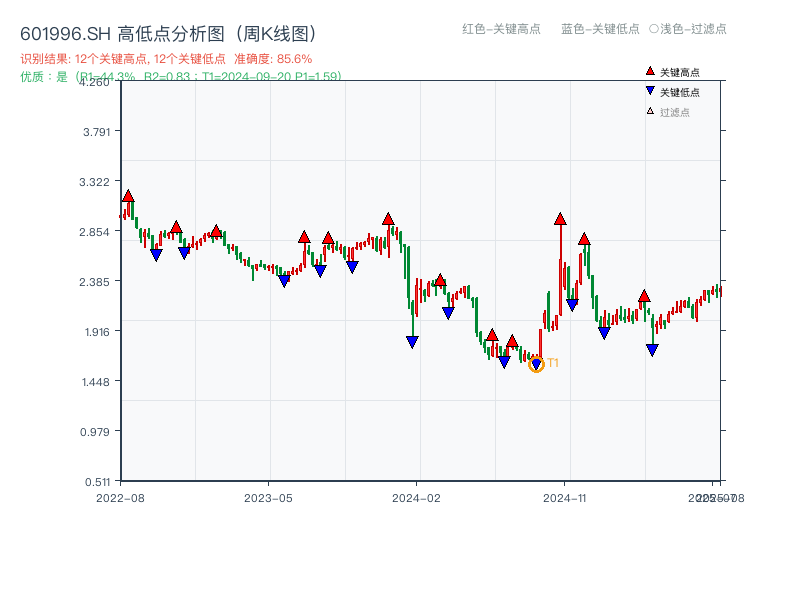Click the red 识别结果 summary line

point(166,59)
